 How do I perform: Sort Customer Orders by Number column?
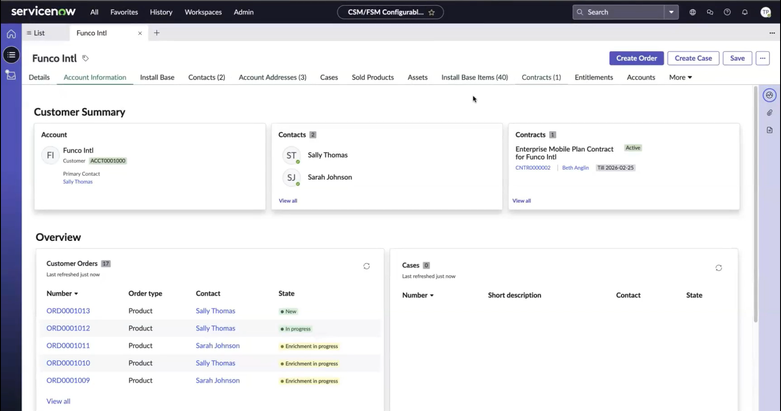tap(62, 293)
